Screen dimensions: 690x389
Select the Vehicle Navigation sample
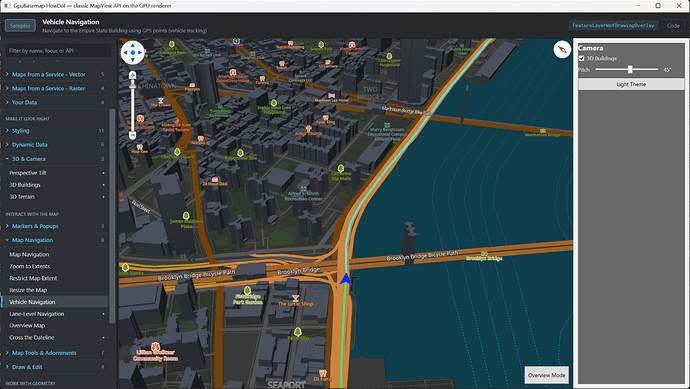55,302
